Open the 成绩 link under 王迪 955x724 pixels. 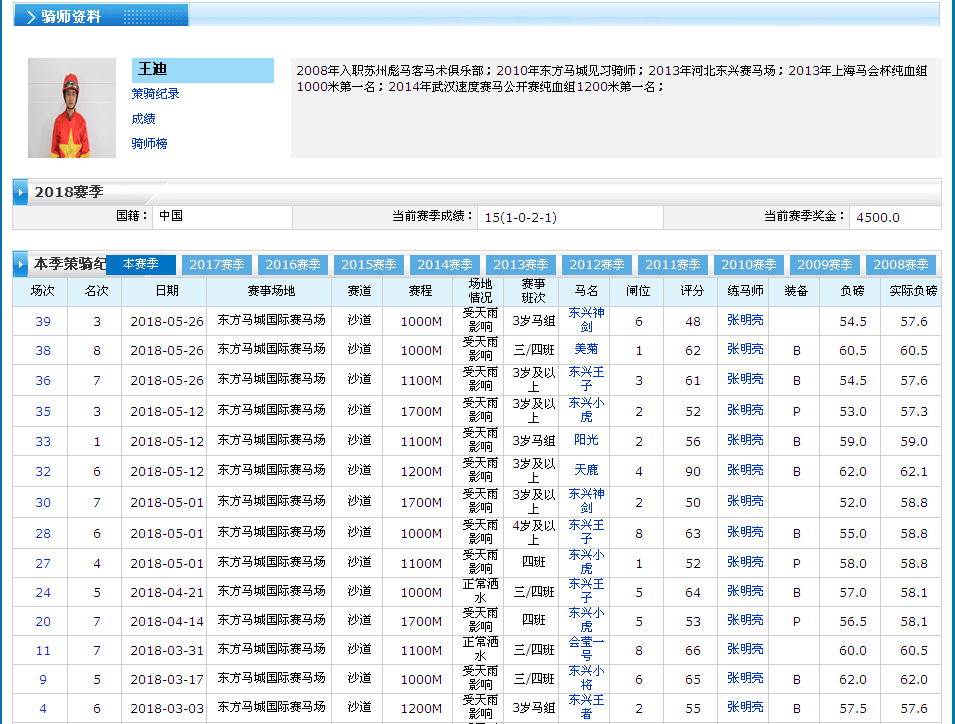coord(143,119)
